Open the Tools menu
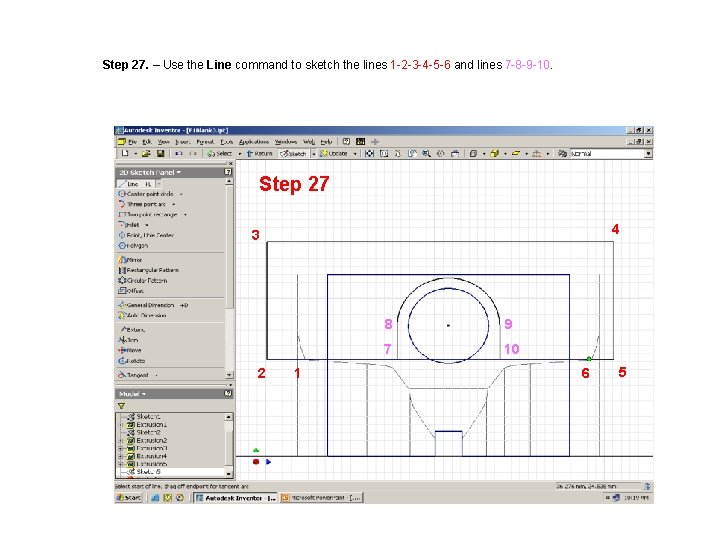 (226, 142)
